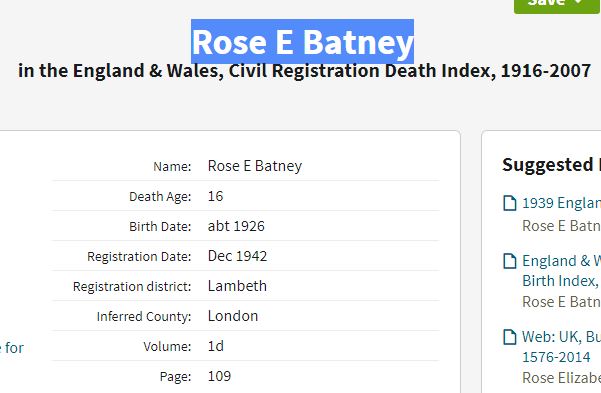The height and width of the screenshot is (393, 601).
Task: Click the Page value 109
Action: pos(219,376)
